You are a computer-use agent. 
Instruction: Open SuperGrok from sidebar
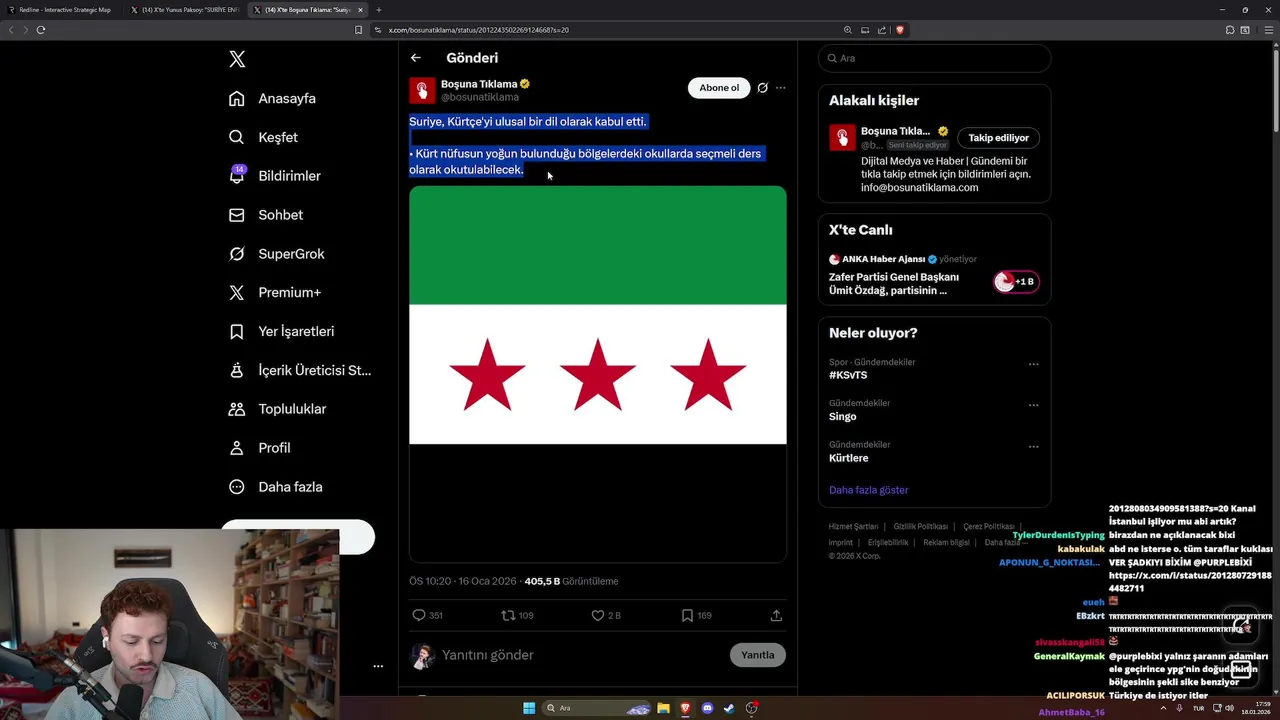pyautogui.click(x=276, y=254)
